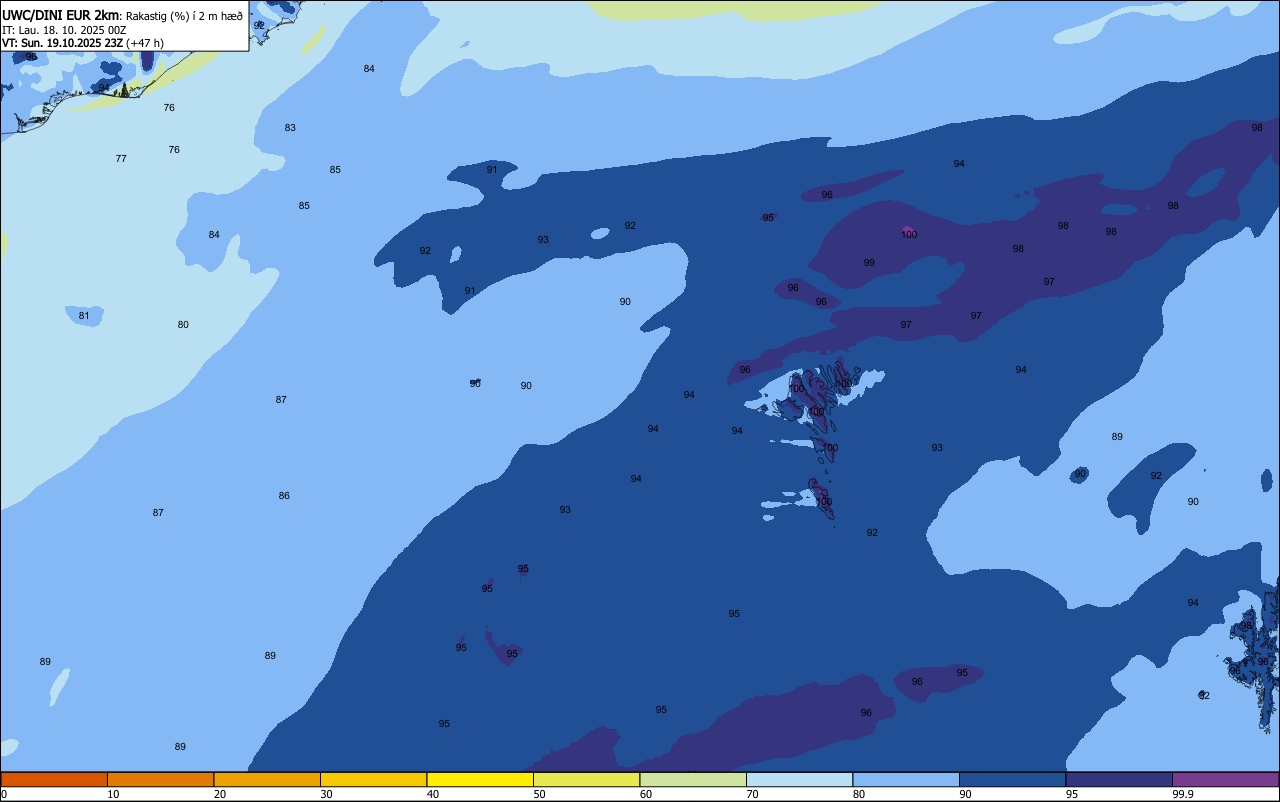1280x802 pixels.
Task: Select the 10–20 orange legend color segment
Action: tap(160, 779)
